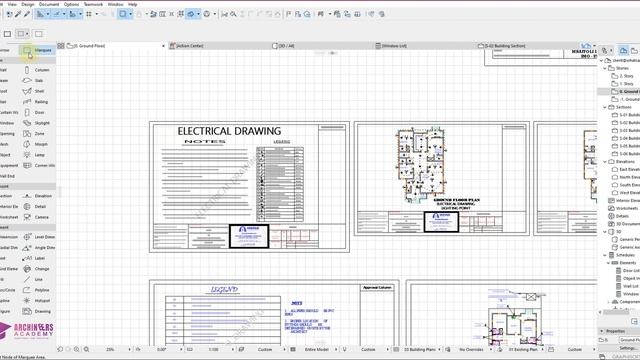The height and width of the screenshot is (360, 640).
Task: Toggle View Map in Navigator header
Action: tap(634, 51)
